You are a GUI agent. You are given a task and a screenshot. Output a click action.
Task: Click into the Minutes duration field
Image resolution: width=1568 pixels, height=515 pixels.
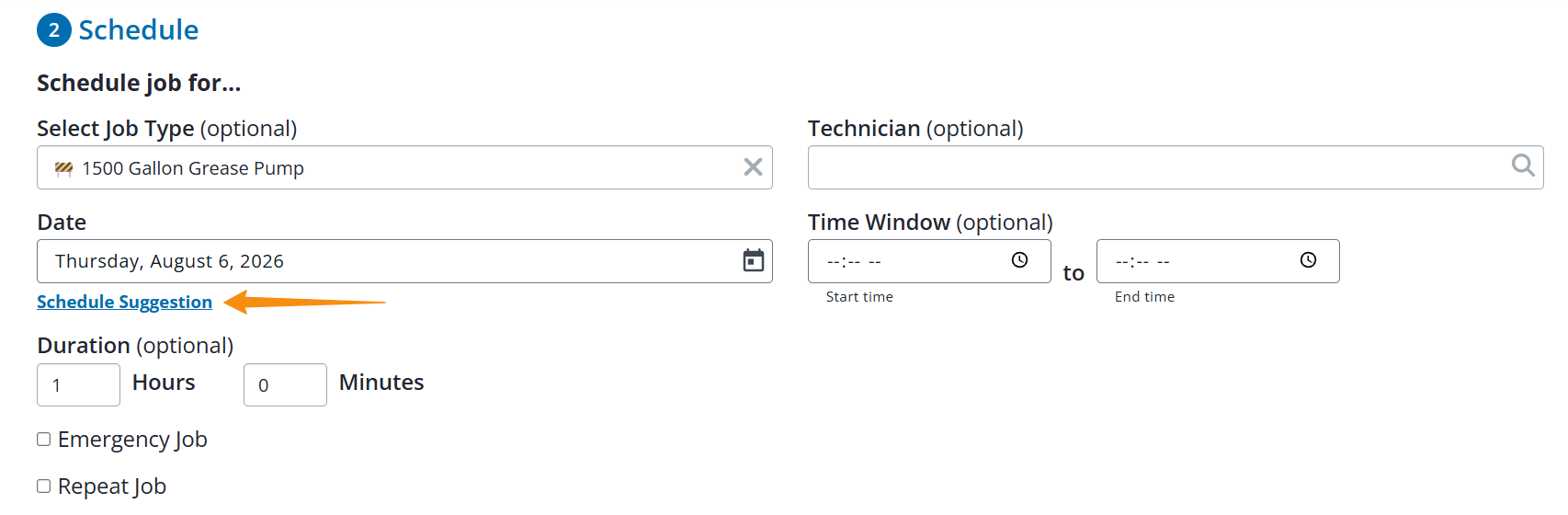pos(285,384)
